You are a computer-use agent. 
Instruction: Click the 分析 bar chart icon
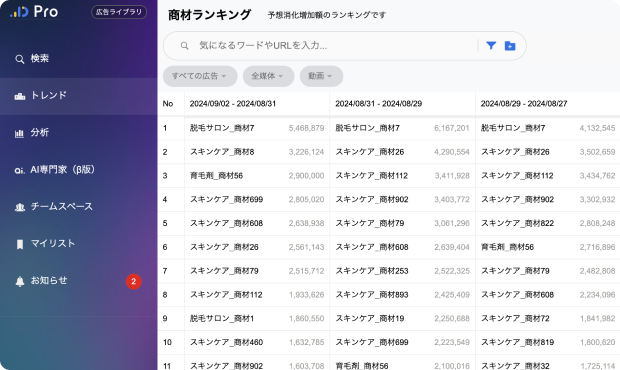19,133
